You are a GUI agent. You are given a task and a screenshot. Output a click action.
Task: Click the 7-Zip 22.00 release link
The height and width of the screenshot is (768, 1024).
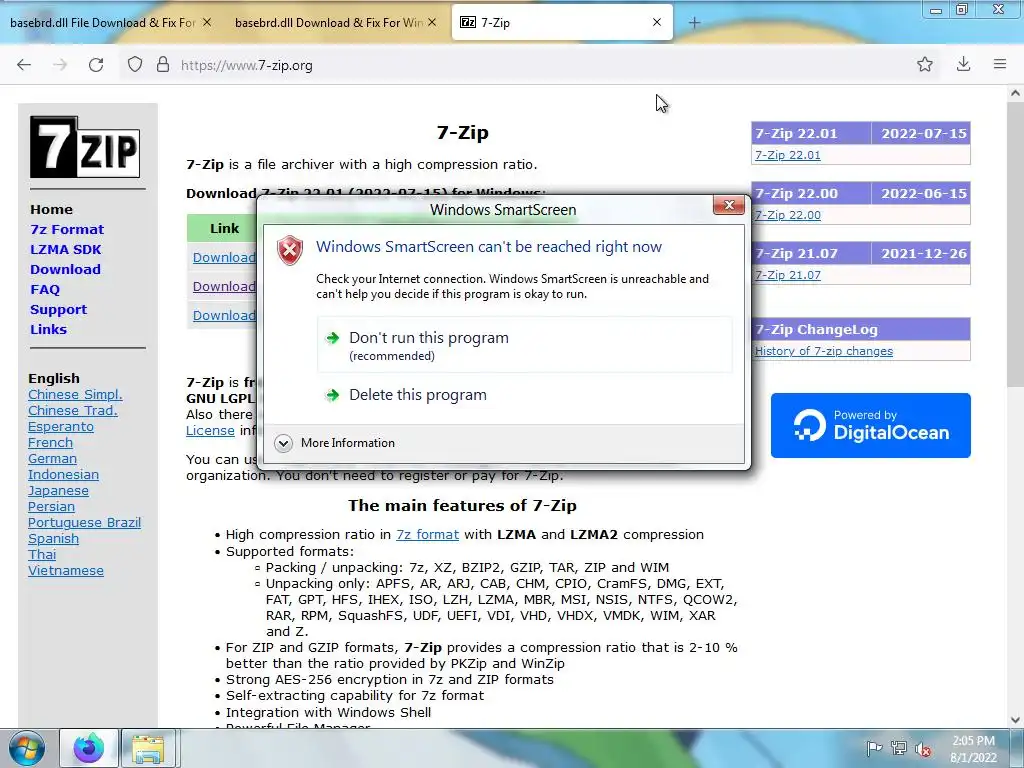click(x=788, y=215)
